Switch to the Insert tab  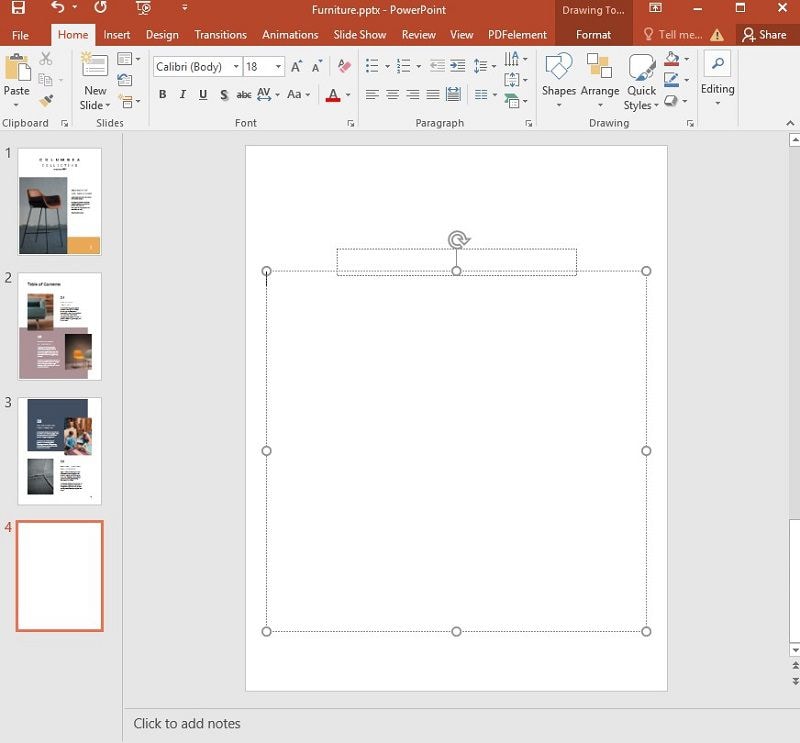117,35
